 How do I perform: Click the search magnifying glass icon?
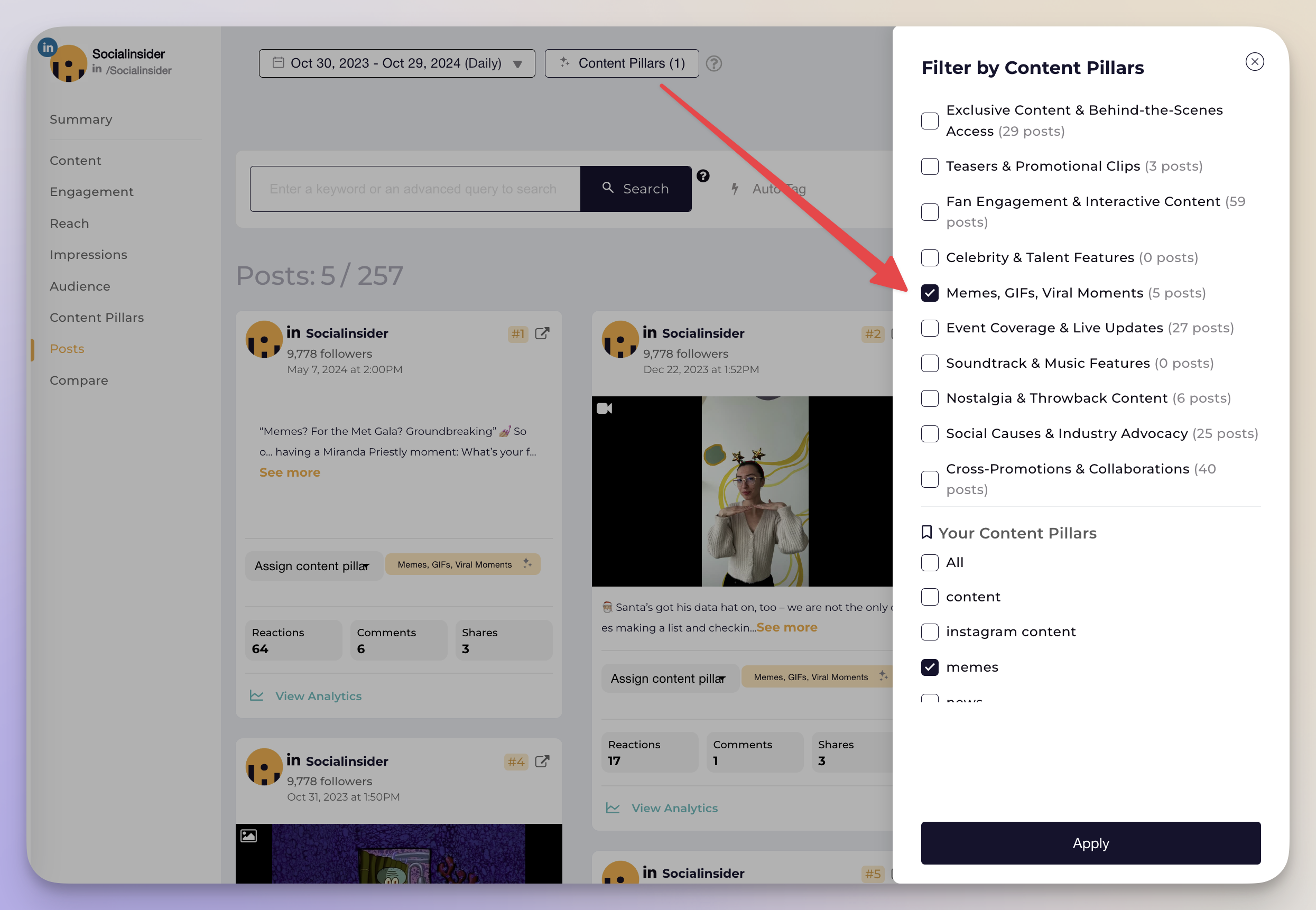608,189
